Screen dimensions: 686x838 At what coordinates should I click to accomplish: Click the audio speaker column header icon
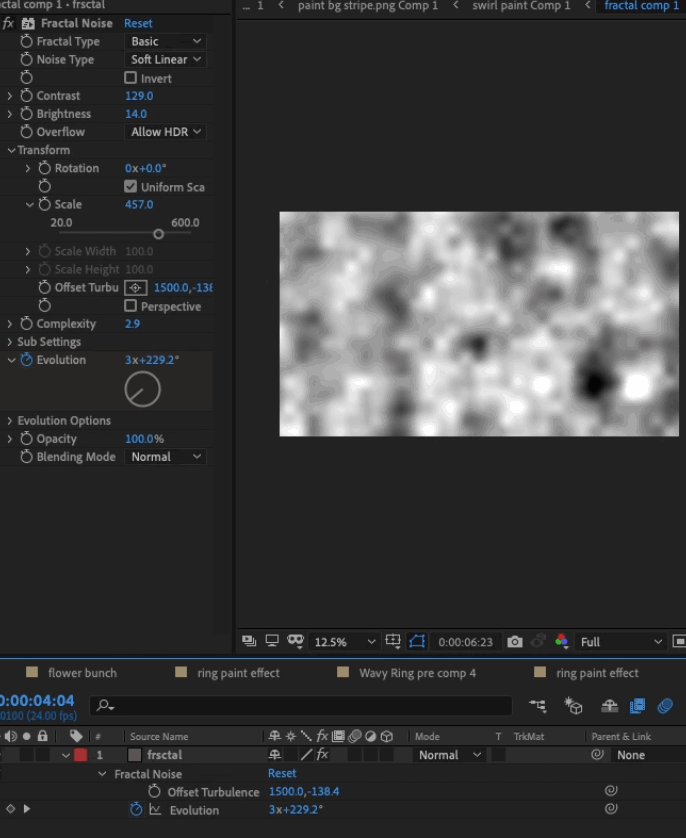coord(11,736)
